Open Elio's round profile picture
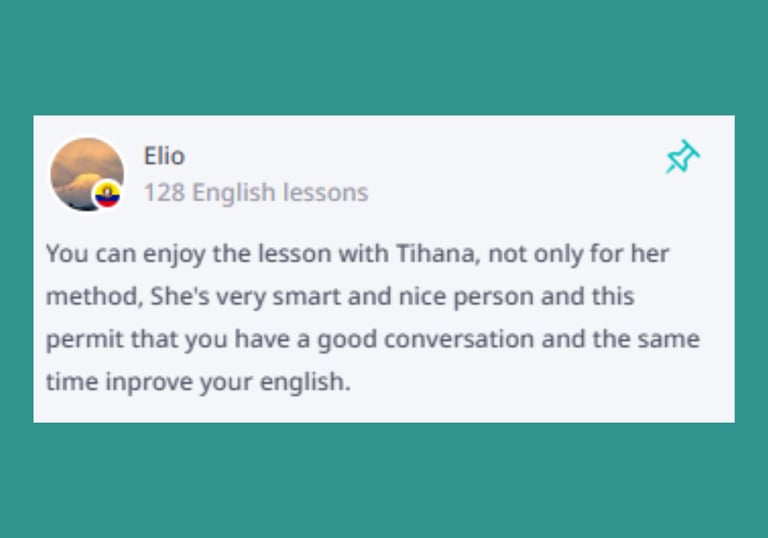This screenshot has height=538, width=768. [x=87, y=174]
